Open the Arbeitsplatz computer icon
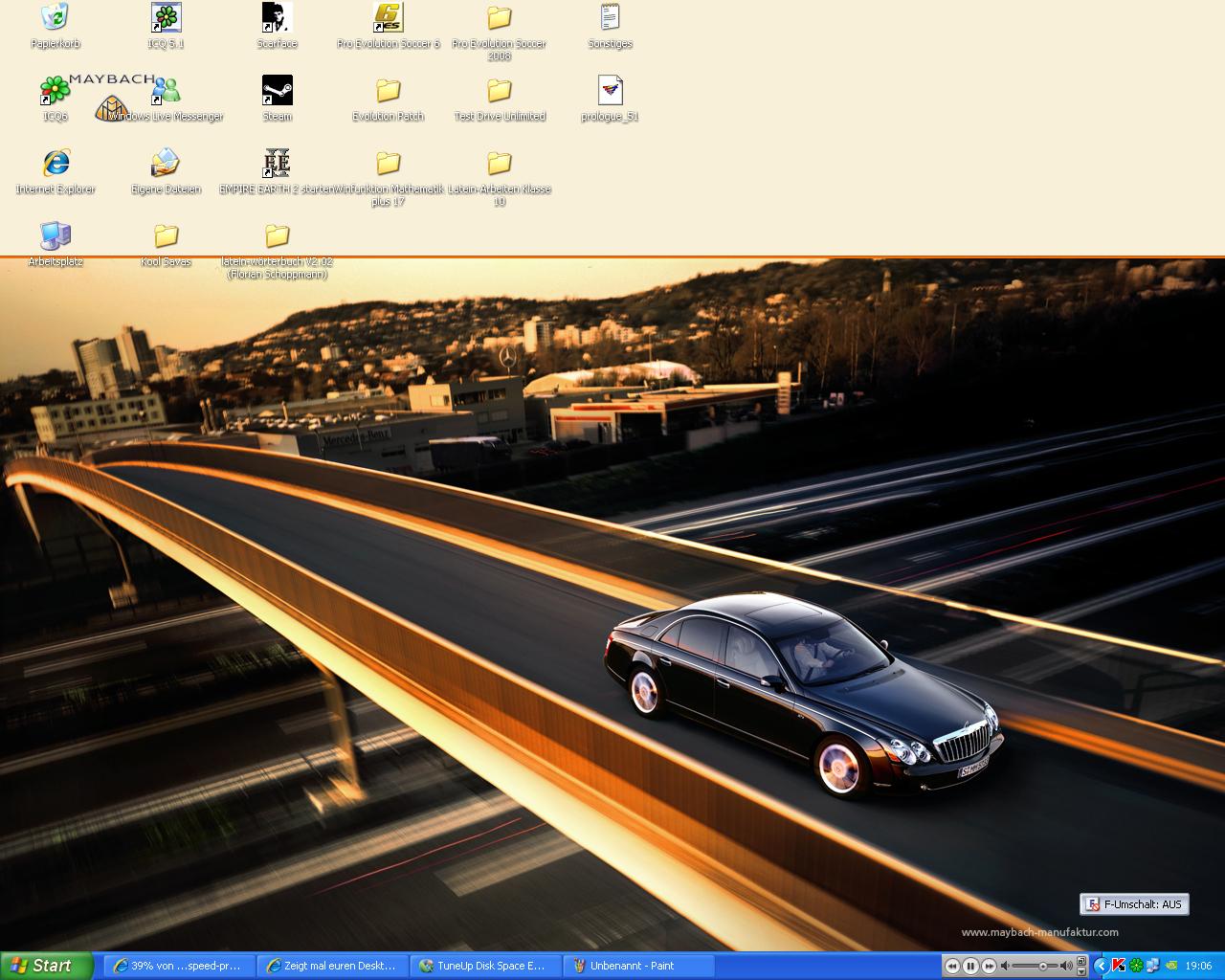 [56, 245]
